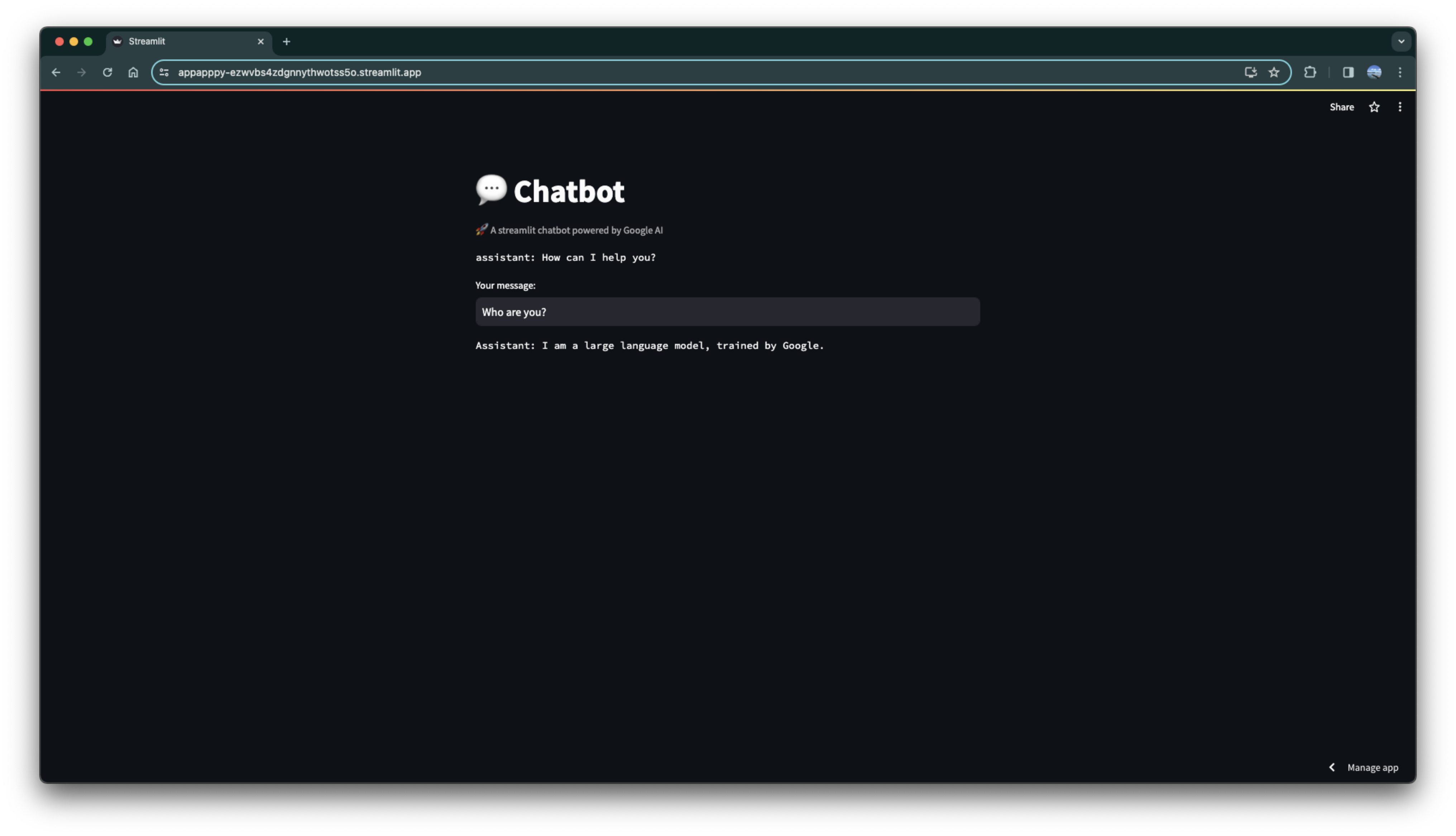This screenshot has height=836, width=1456.
Task: Open site permissions via the tune icon
Action: pos(164,72)
